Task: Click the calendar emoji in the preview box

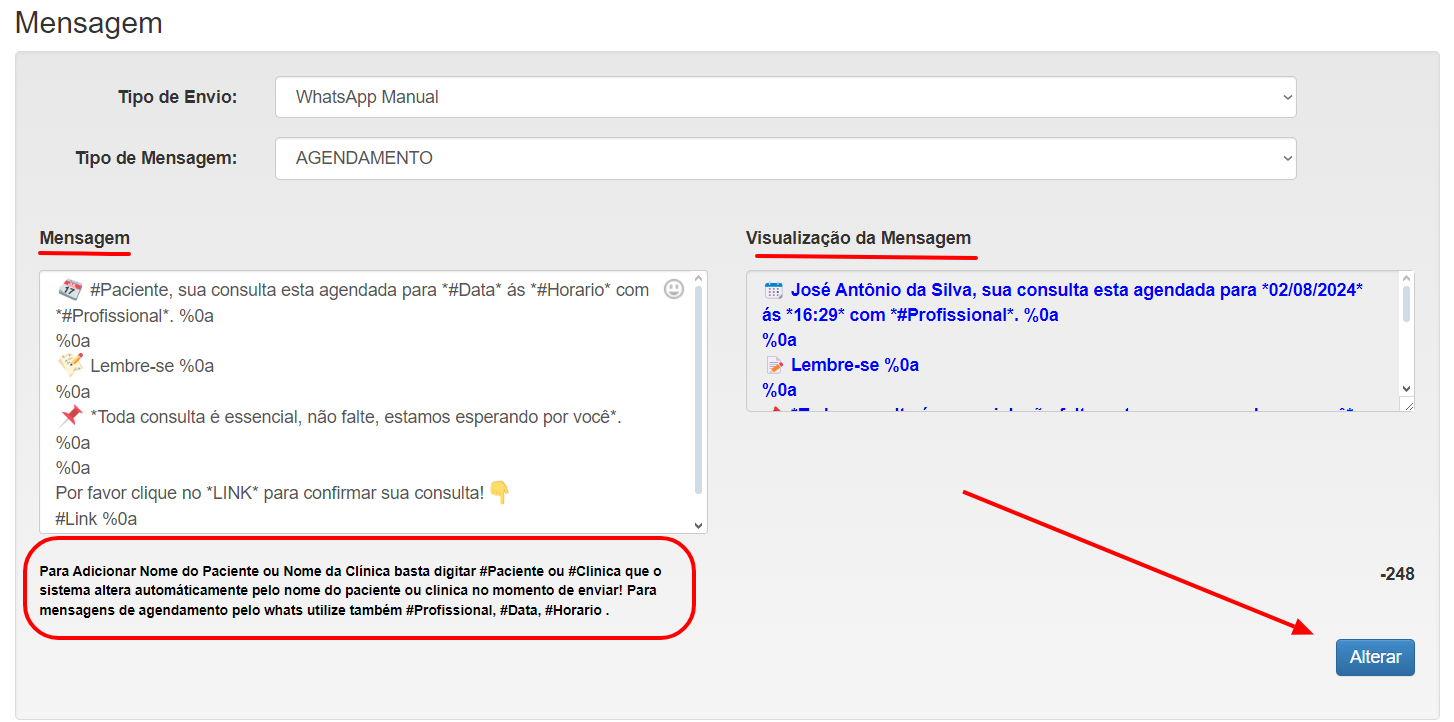Action: tap(773, 290)
